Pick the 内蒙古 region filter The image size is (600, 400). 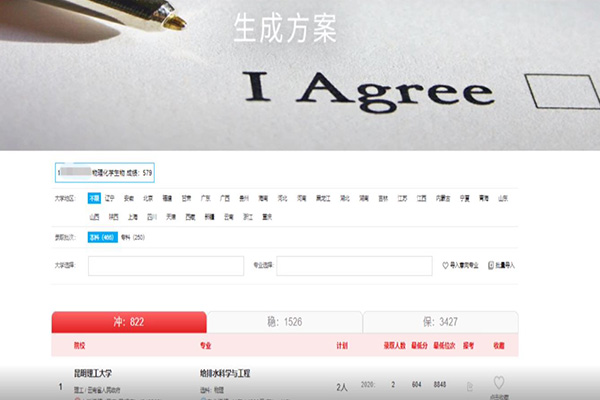[x=443, y=198]
